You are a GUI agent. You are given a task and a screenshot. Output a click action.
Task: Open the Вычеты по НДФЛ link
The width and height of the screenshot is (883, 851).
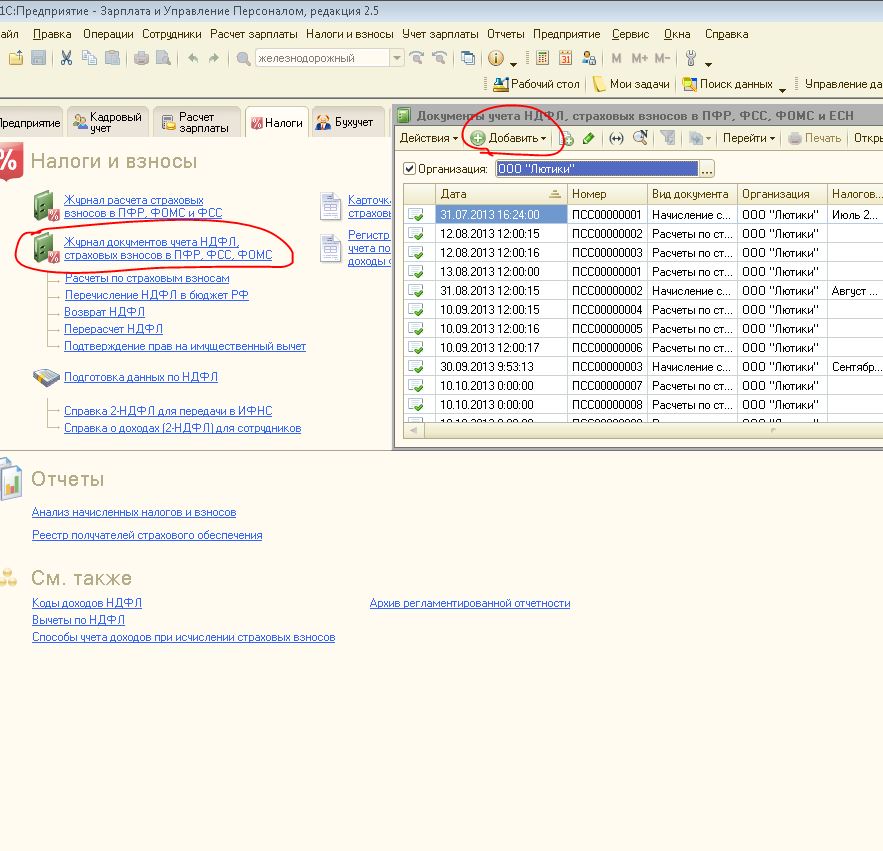pyautogui.click(x=78, y=620)
